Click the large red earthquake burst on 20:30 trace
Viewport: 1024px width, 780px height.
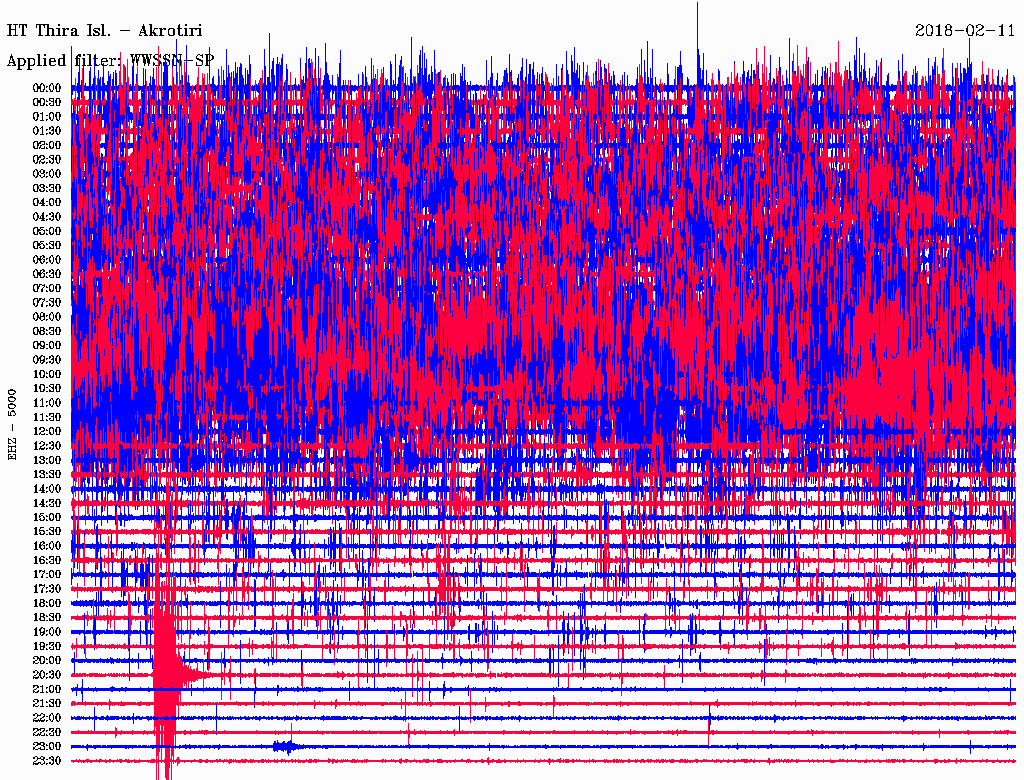[166, 675]
